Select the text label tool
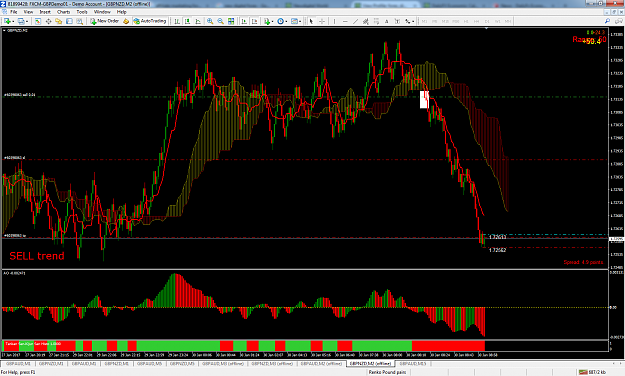Viewport: 625px width, 376px height. pyautogui.click(x=397, y=21)
